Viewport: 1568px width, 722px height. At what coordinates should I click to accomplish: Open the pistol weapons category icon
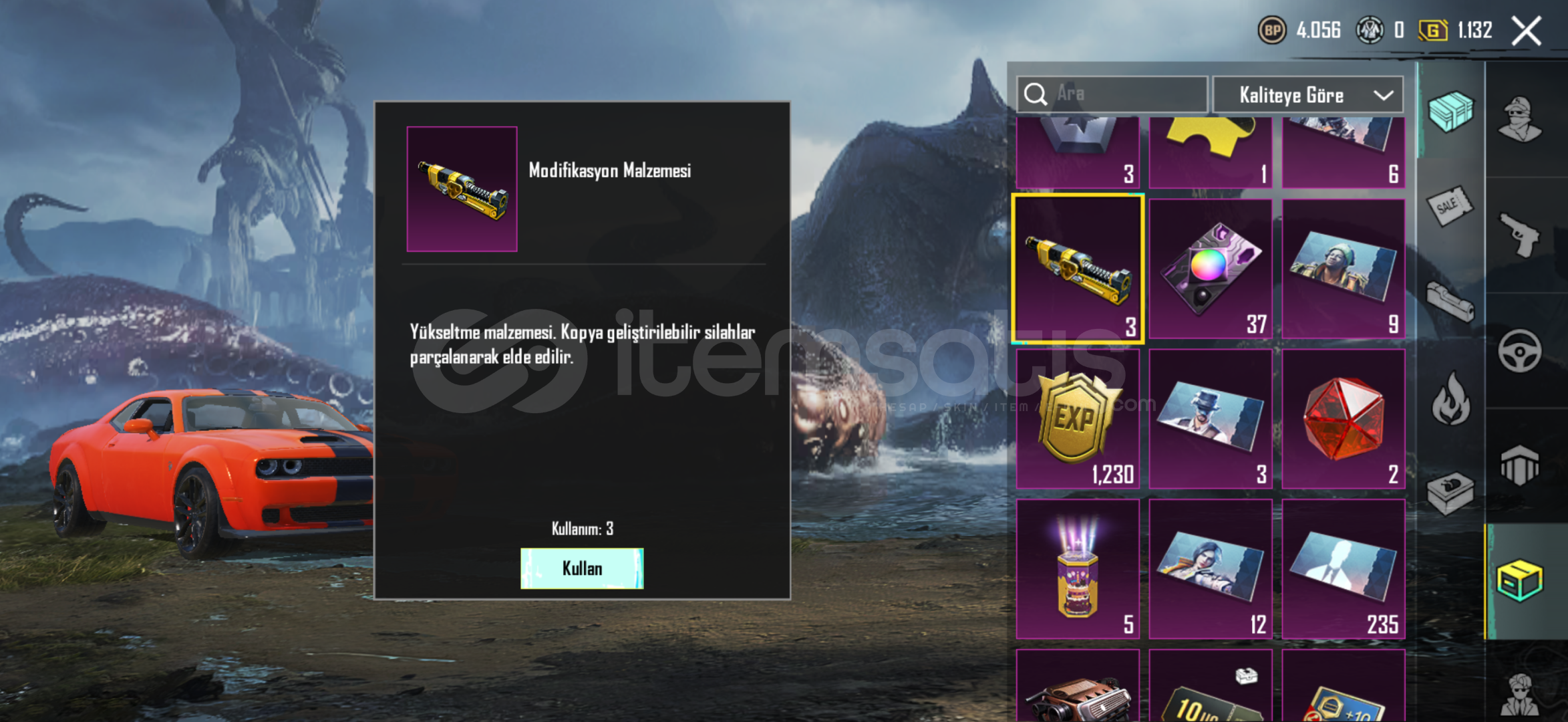pos(1519,235)
